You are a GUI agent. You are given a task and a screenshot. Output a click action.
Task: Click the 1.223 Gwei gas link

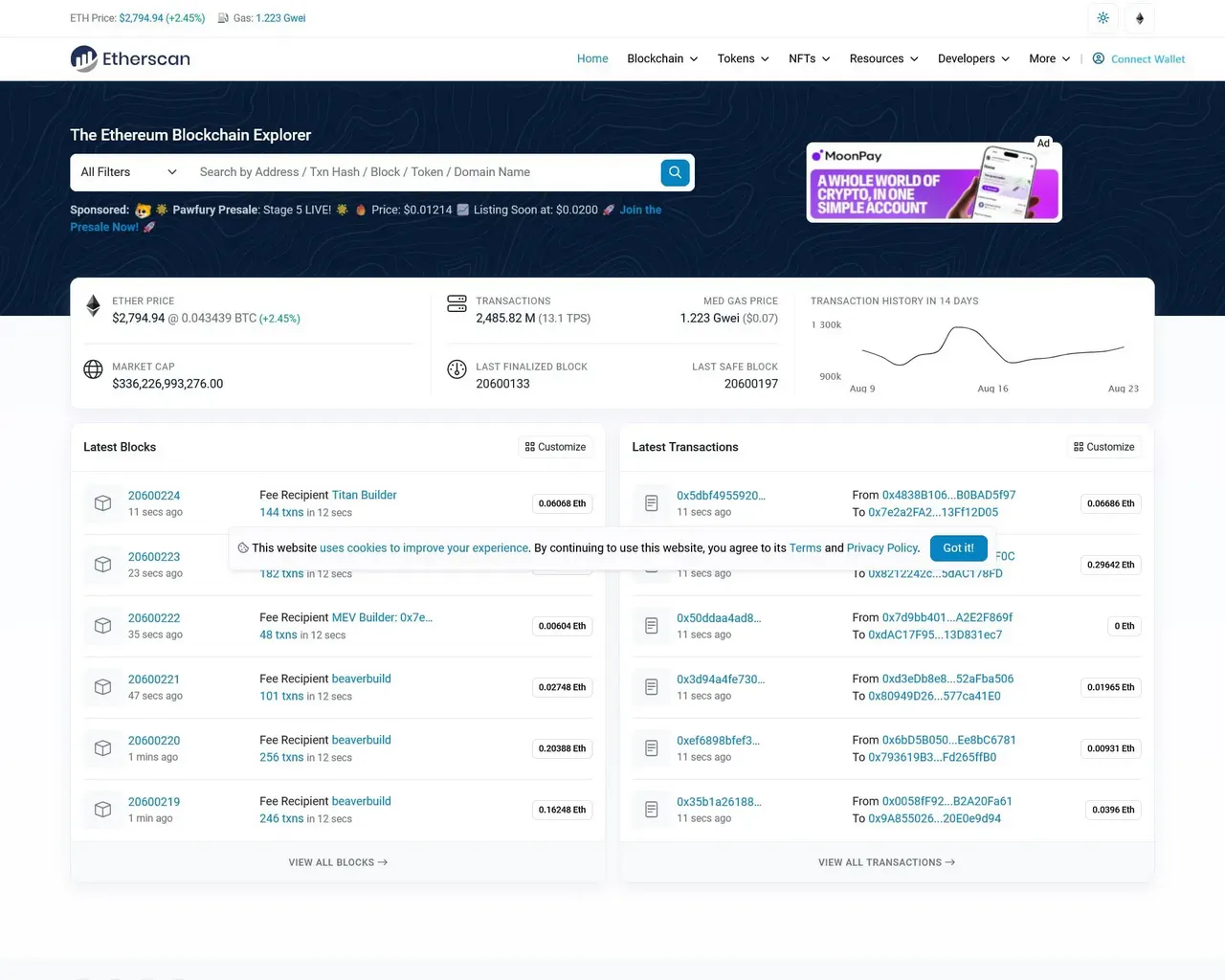[x=280, y=18]
